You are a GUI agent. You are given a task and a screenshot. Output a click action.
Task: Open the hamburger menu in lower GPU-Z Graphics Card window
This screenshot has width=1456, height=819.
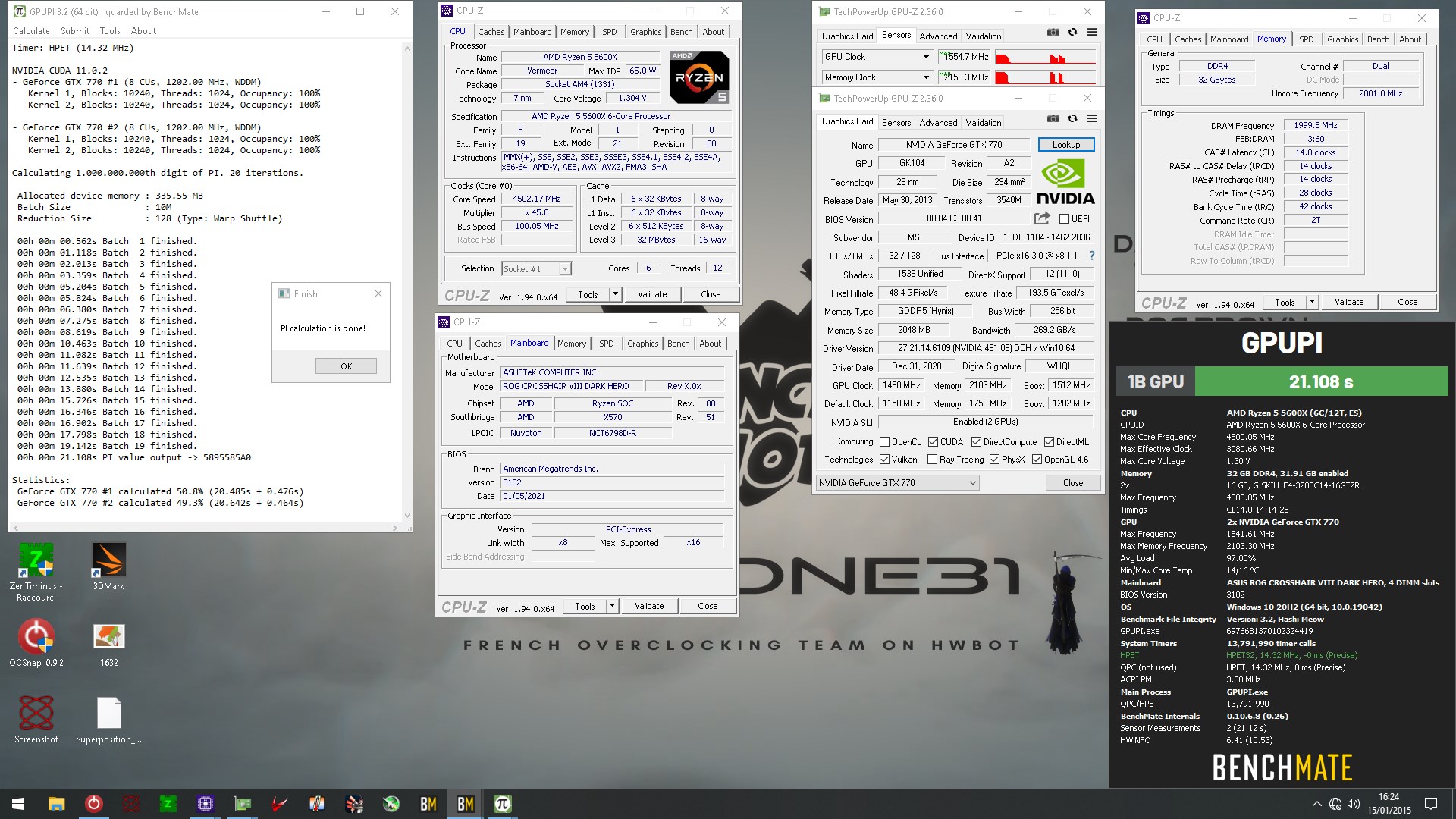1092,118
